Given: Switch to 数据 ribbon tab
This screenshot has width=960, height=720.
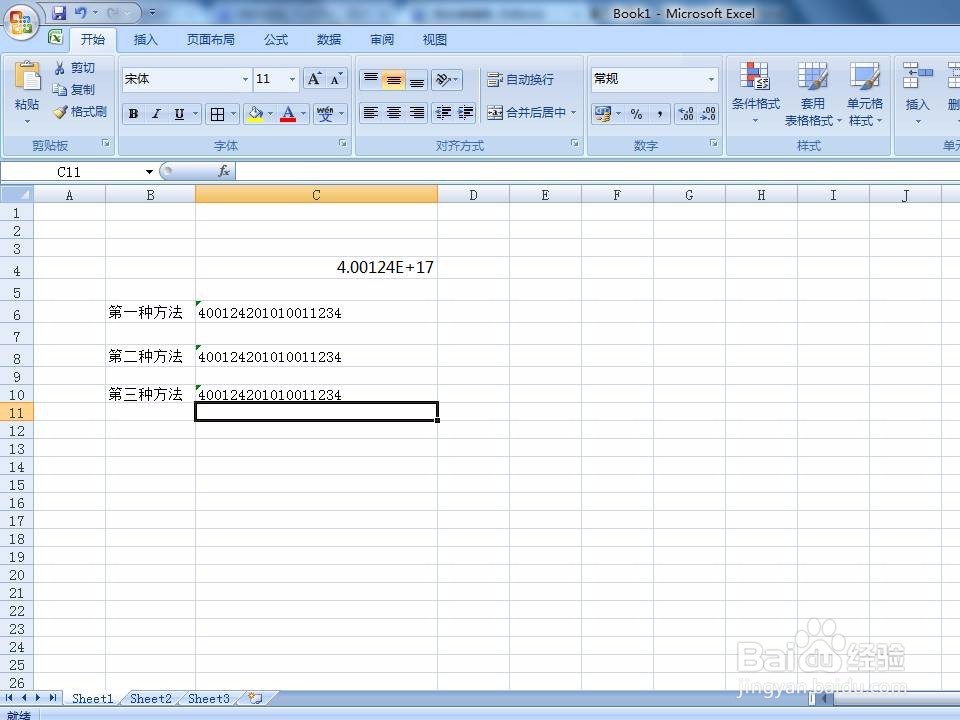Looking at the screenshot, I should tap(329, 40).
